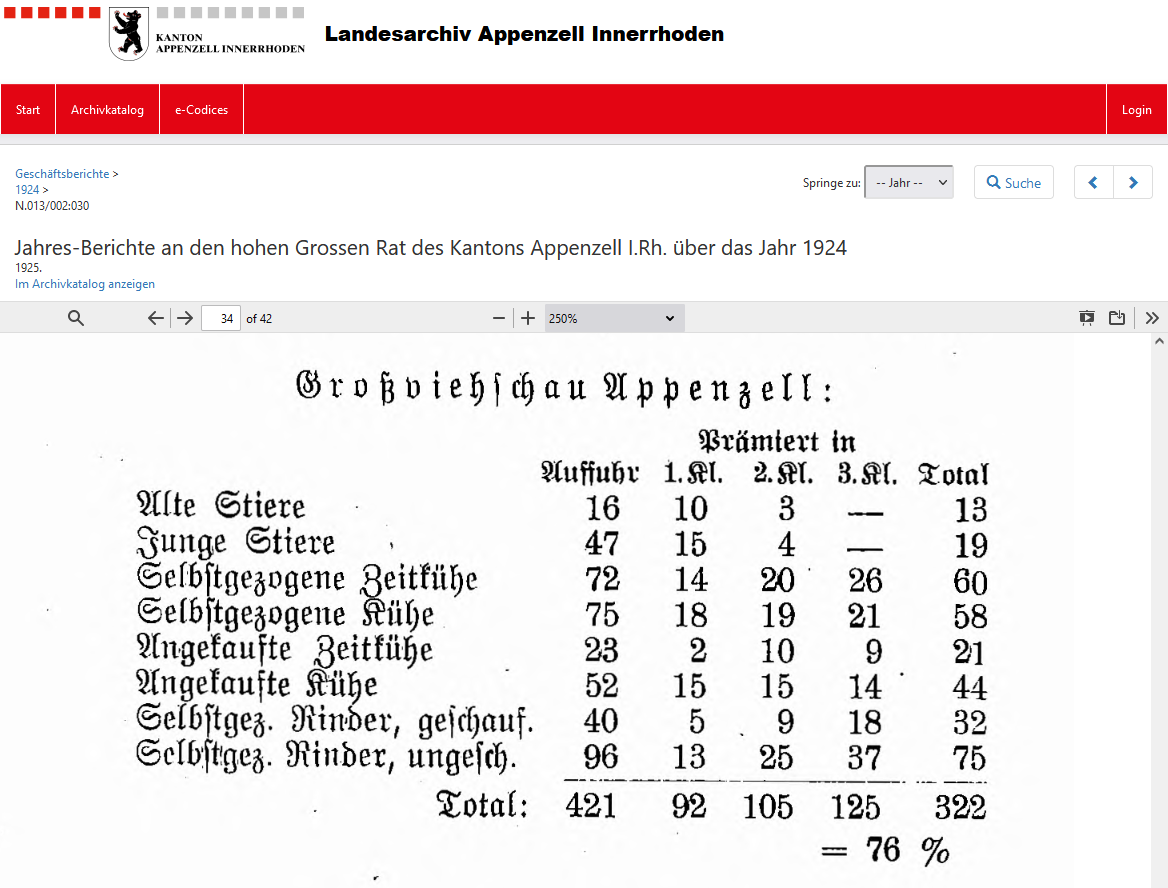Open the tools double-chevron menu

coord(1152,318)
